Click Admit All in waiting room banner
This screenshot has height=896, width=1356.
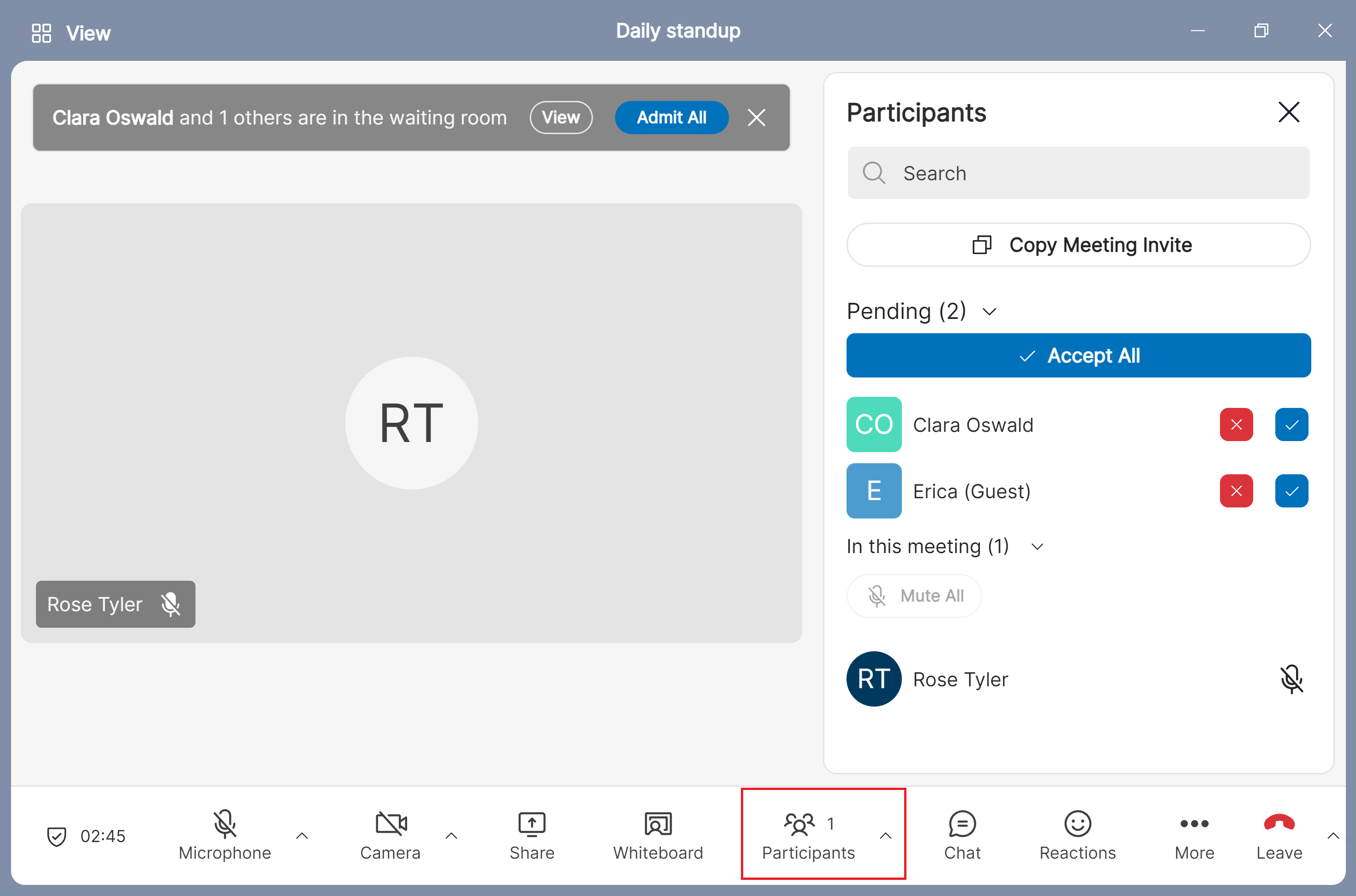[671, 118]
